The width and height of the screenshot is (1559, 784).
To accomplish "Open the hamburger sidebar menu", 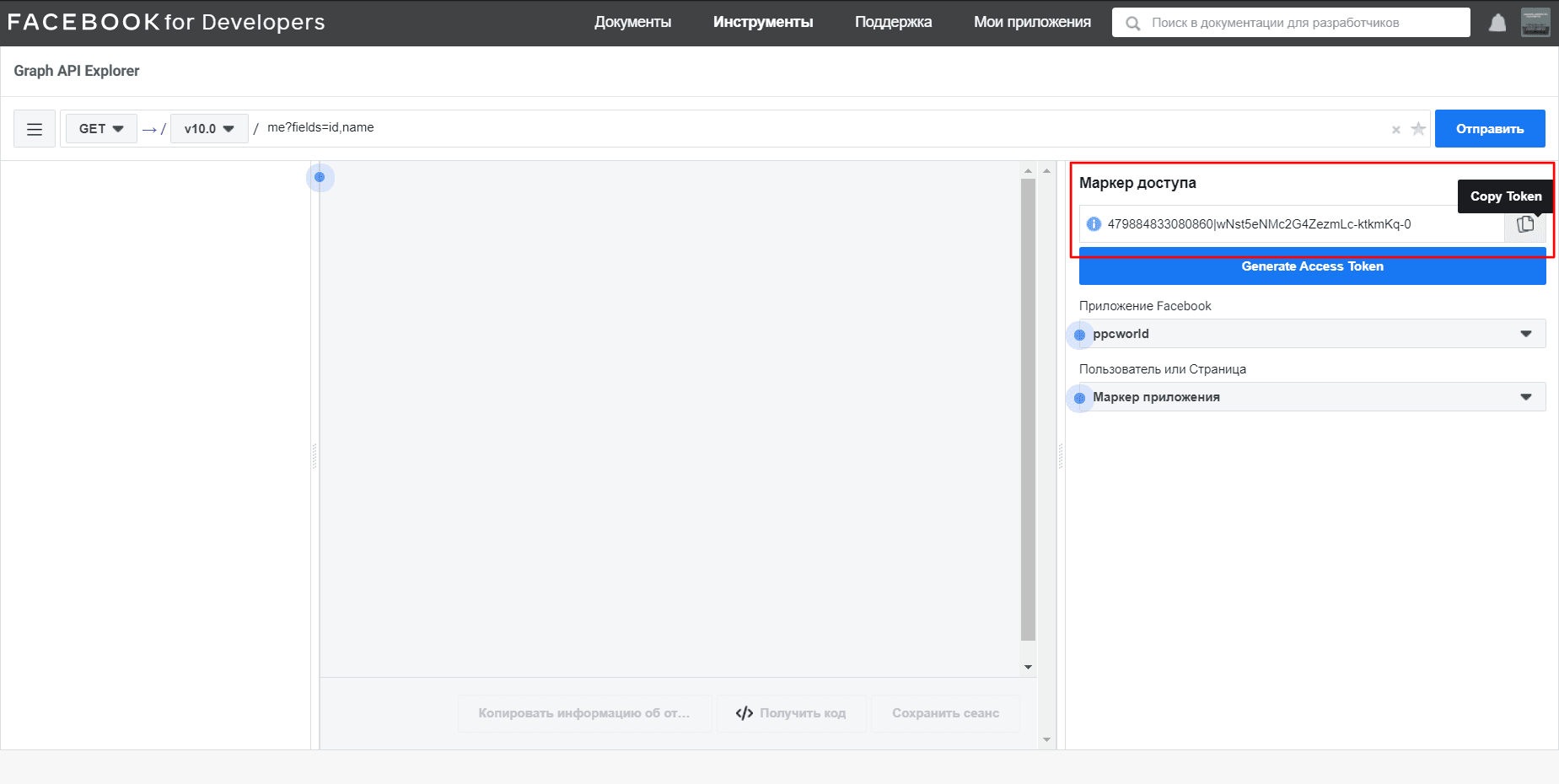I will (x=35, y=129).
